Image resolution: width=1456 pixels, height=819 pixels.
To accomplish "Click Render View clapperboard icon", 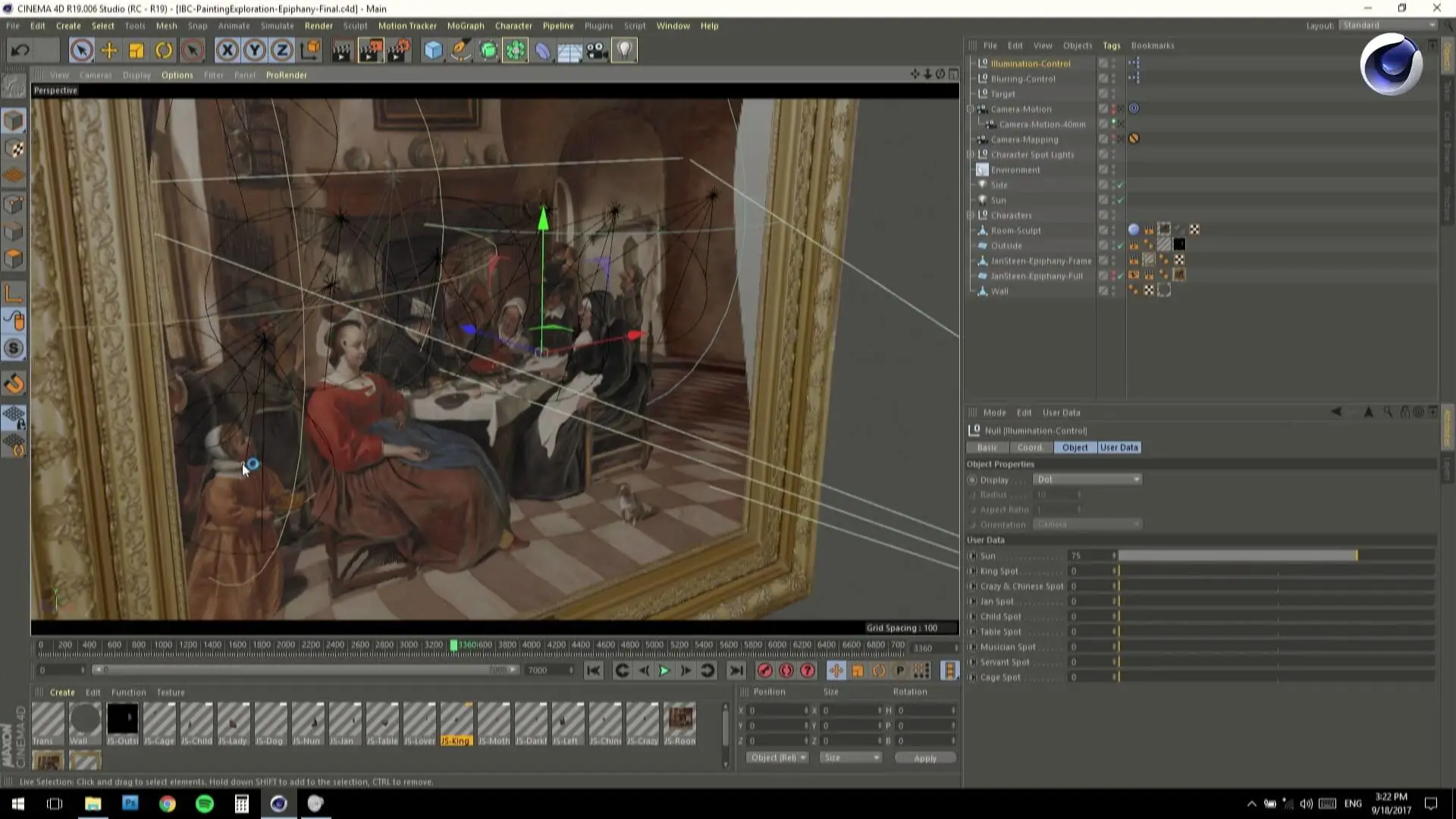I will click(343, 51).
